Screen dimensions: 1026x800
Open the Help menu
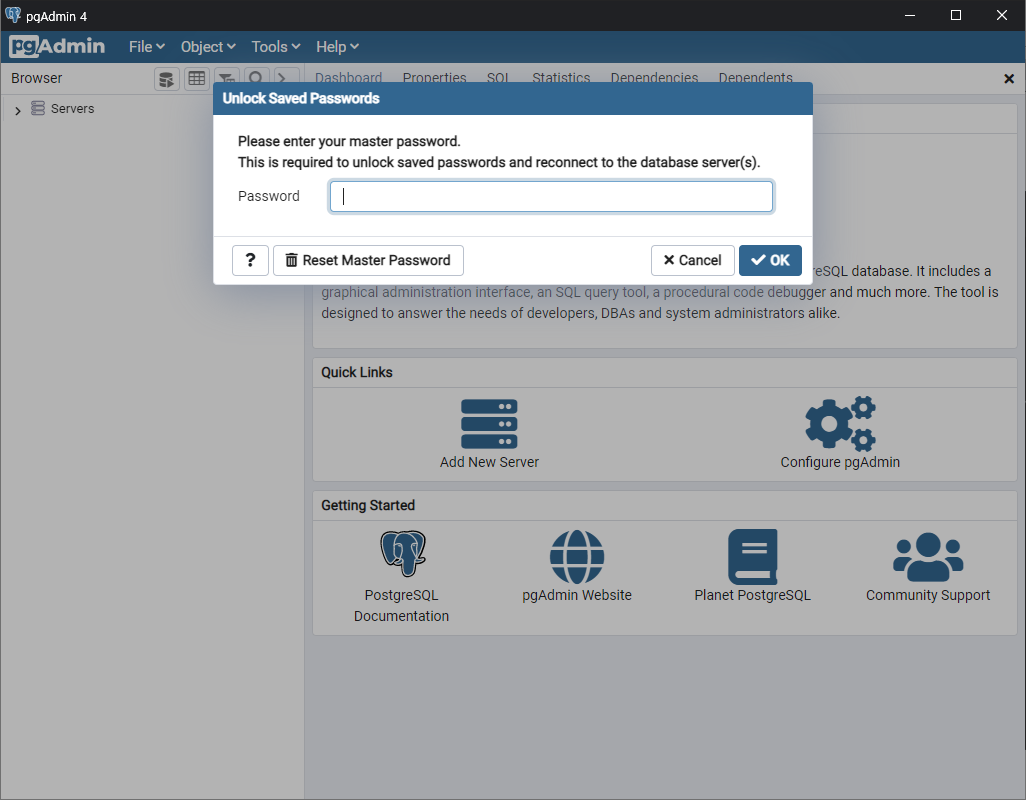pos(337,46)
